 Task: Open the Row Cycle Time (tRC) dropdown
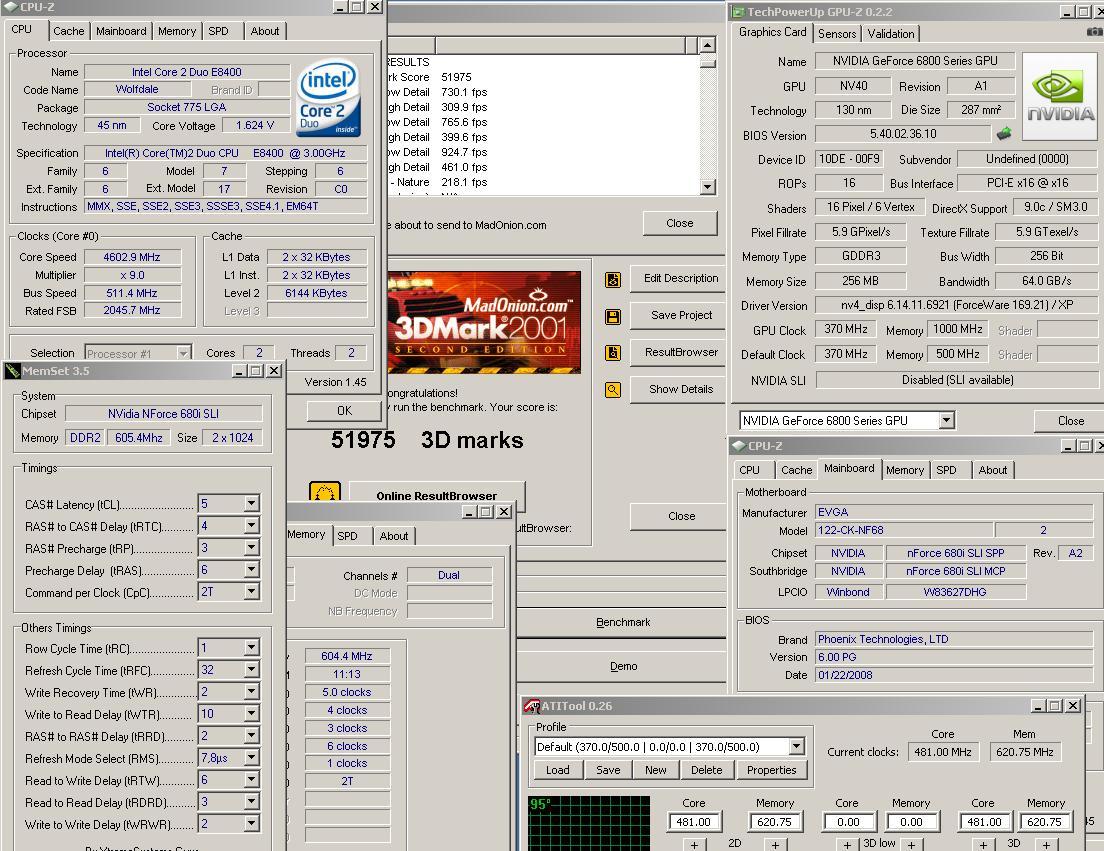click(x=251, y=648)
